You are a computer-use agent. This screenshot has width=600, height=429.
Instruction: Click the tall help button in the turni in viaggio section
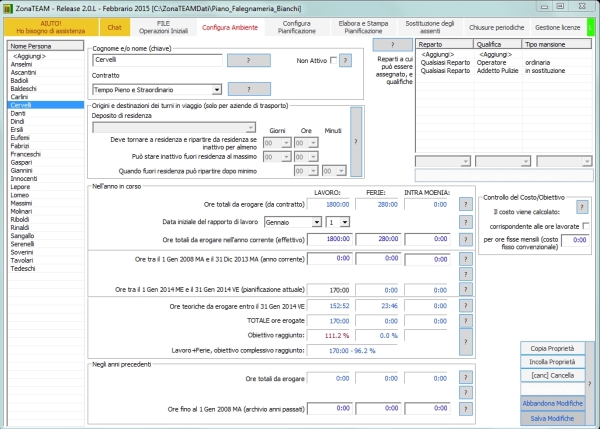tap(356, 142)
